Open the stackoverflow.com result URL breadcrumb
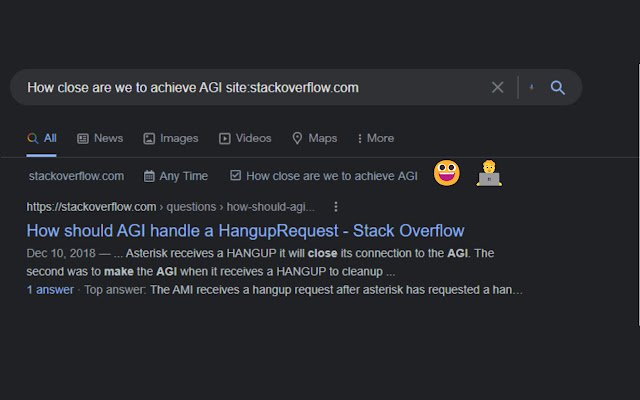The width and height of the screenshot is (640, 400). pos(171,207)
